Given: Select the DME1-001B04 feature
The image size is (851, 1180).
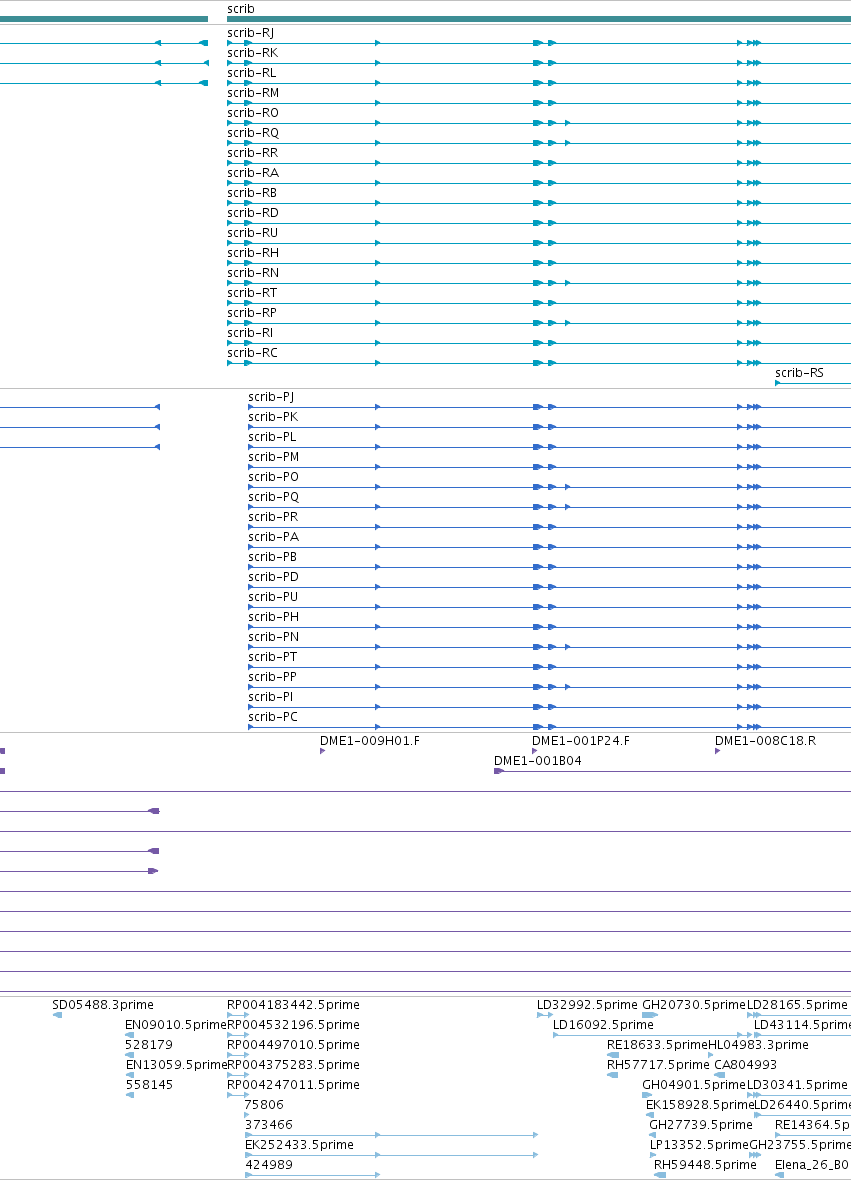Looking at the screenshot, I should (537, 761).
